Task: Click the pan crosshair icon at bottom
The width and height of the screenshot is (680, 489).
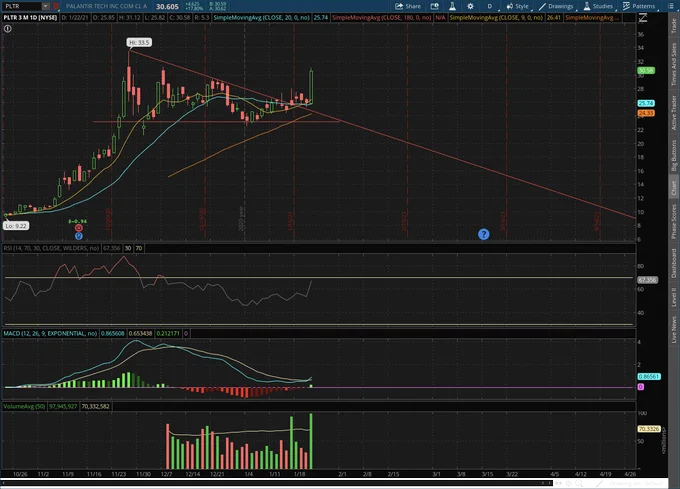Action: click(569, 483)
